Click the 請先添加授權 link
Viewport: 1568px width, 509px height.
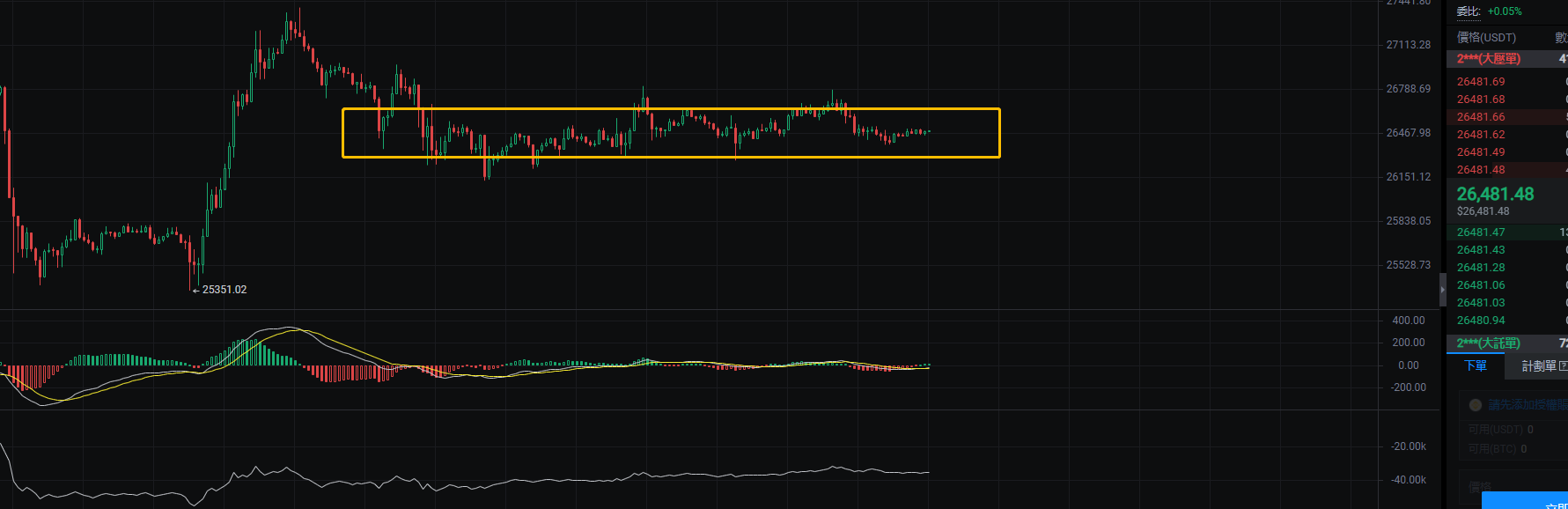(x=1528, y=405)
